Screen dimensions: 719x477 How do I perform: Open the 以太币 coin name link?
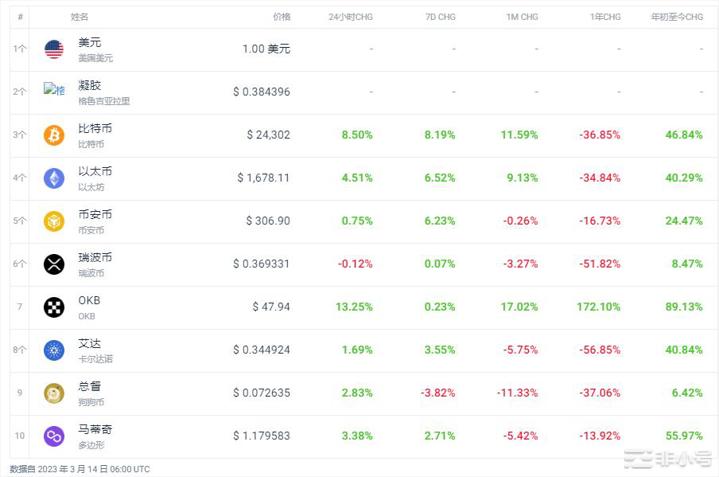coord(95,172)
